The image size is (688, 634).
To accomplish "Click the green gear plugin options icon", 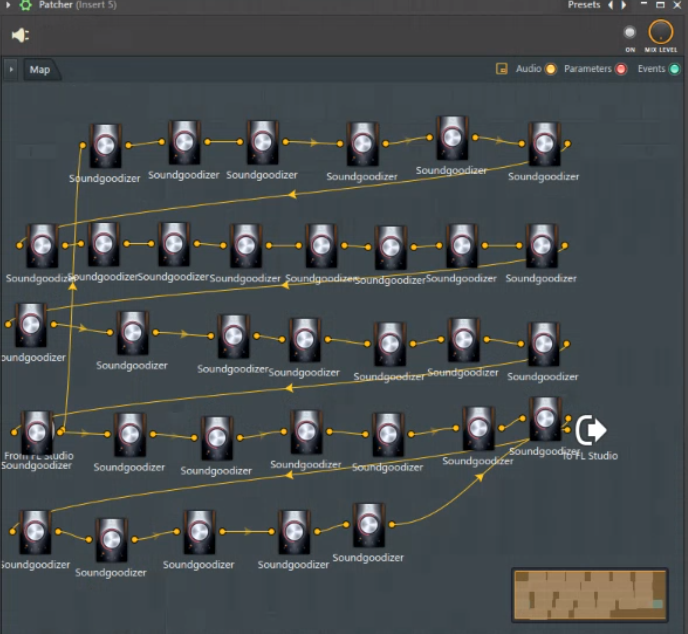I will click(25, 5).
